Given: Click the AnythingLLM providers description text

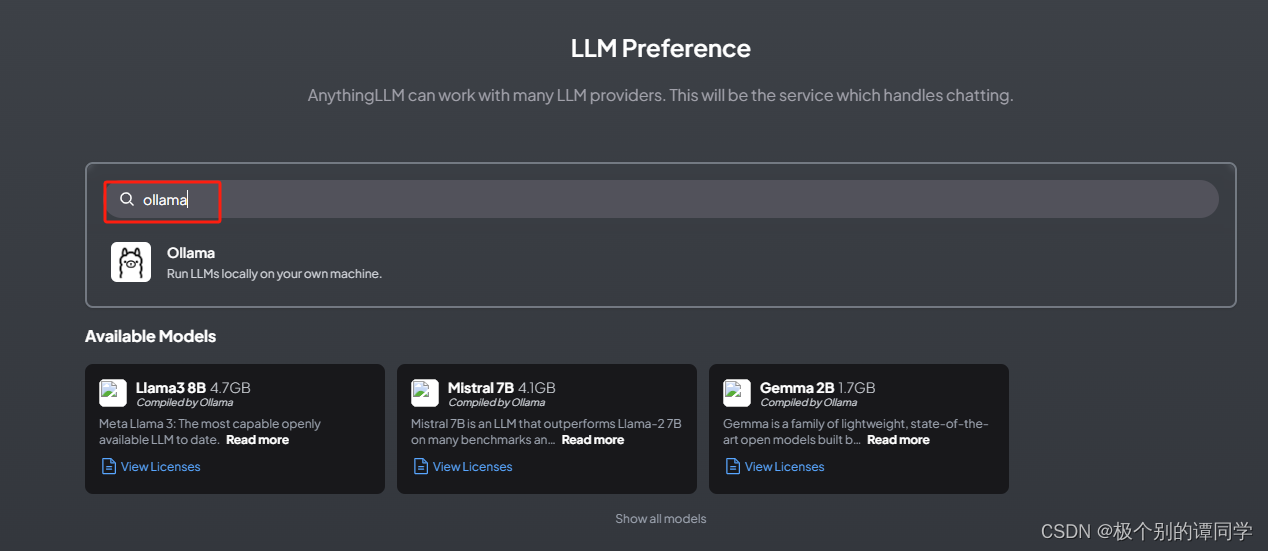Looking at the screenshot, I should [661, 96].
